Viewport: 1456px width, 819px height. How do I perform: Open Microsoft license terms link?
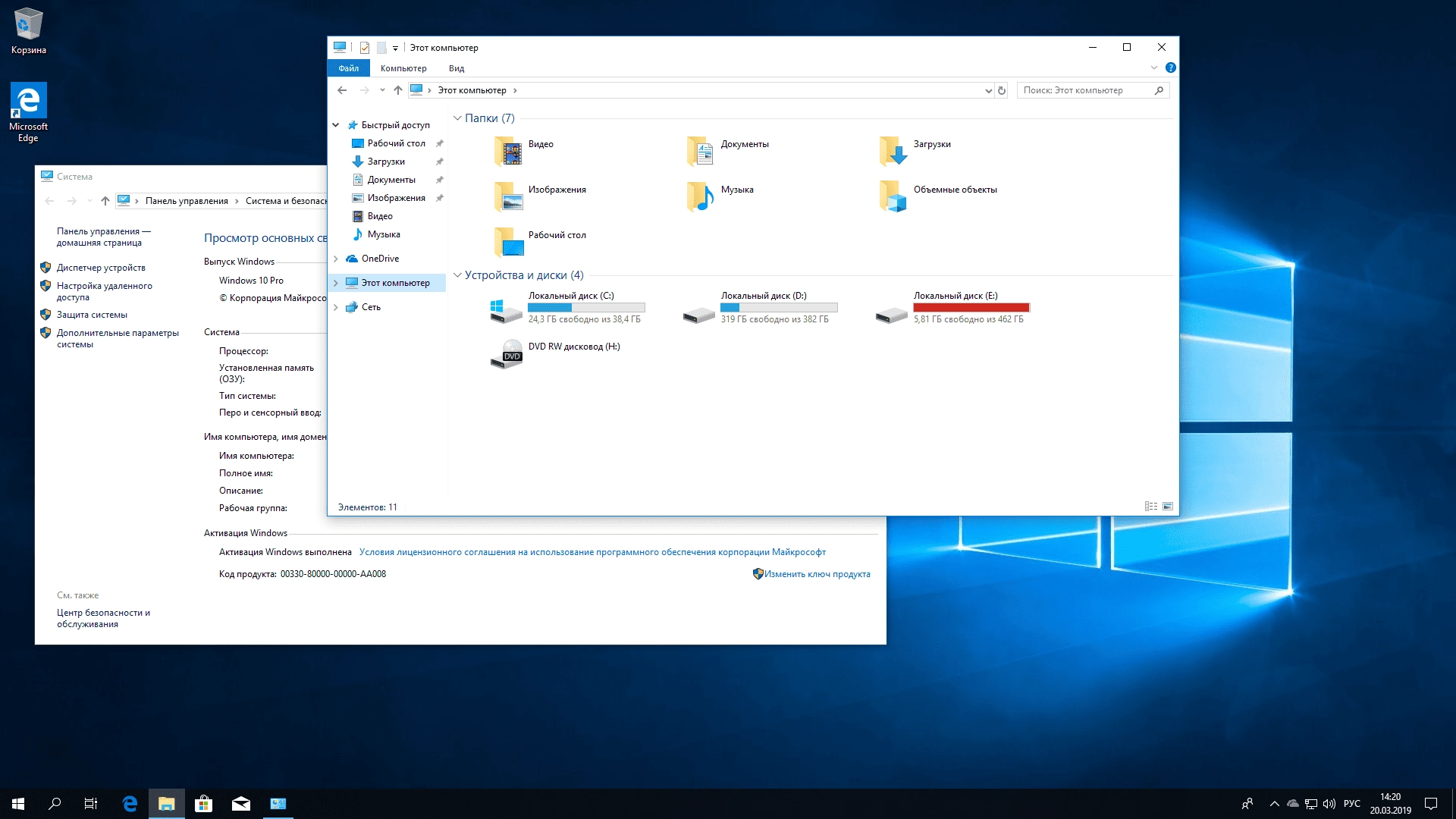point(592,552)
